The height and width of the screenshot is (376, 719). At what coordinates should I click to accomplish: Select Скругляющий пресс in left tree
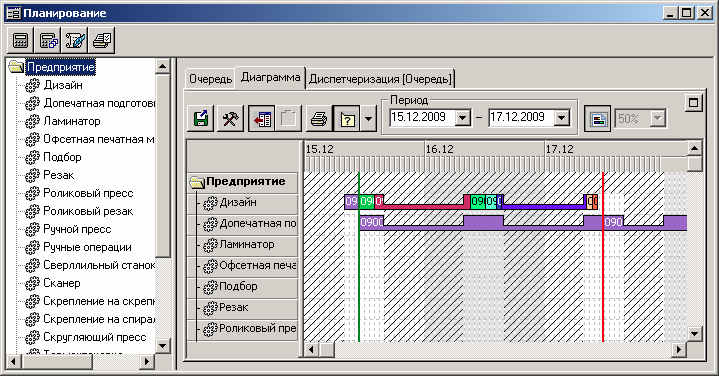(x=94, y=337)
